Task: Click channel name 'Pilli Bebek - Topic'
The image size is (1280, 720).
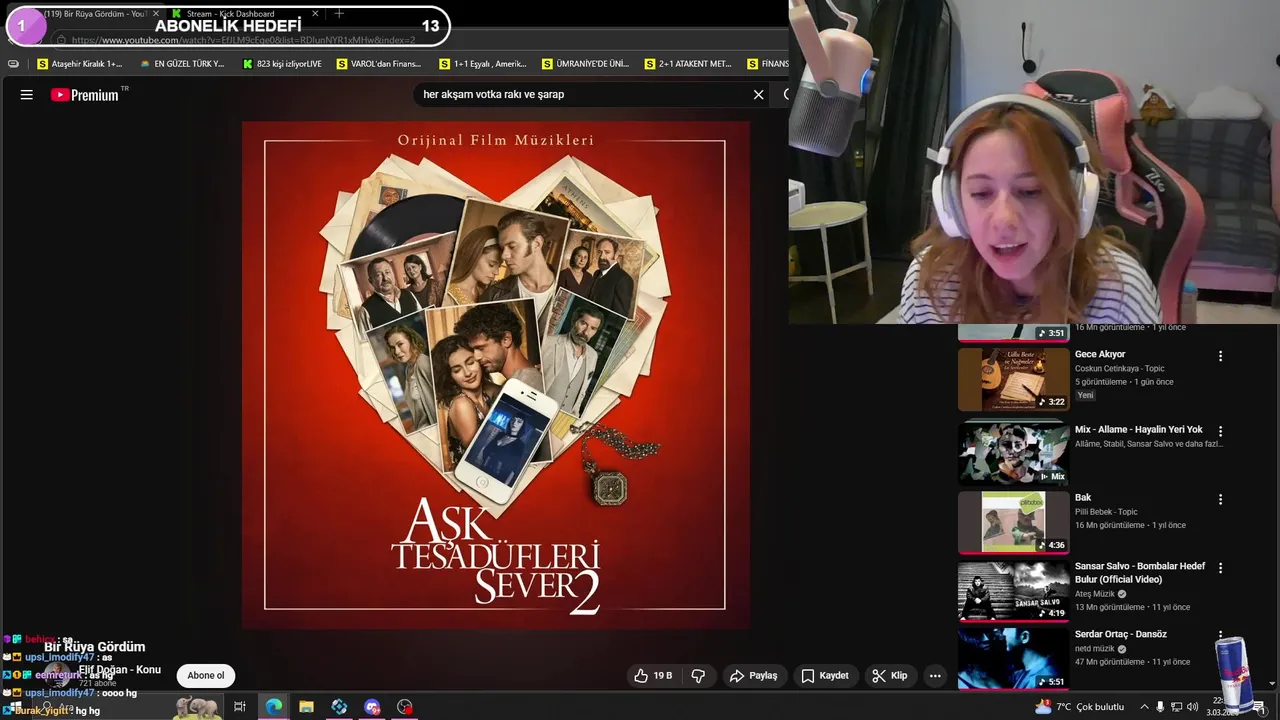Action: tap(1106, 512)
